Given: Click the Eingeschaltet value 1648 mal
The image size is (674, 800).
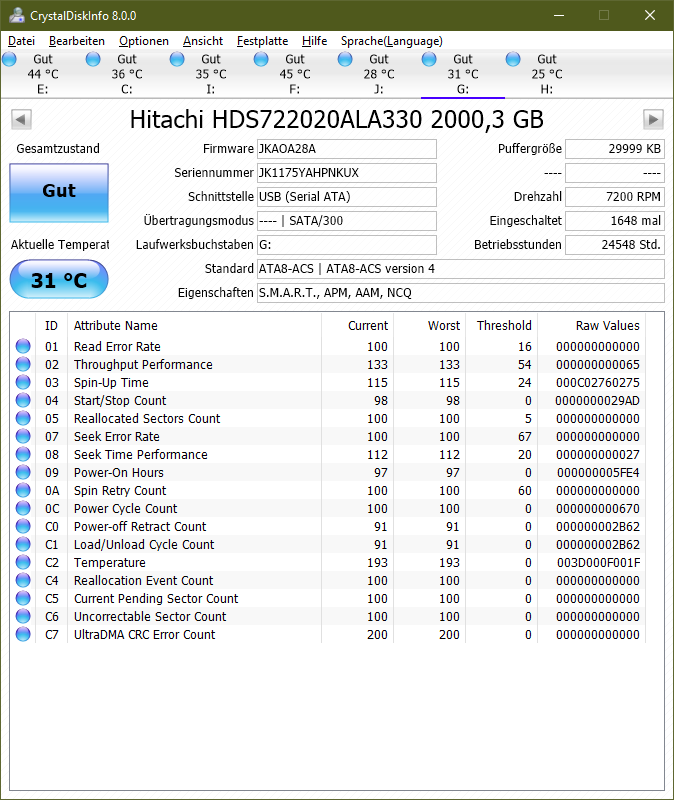Looking at the screenshot, I should [x=615, y=221].
